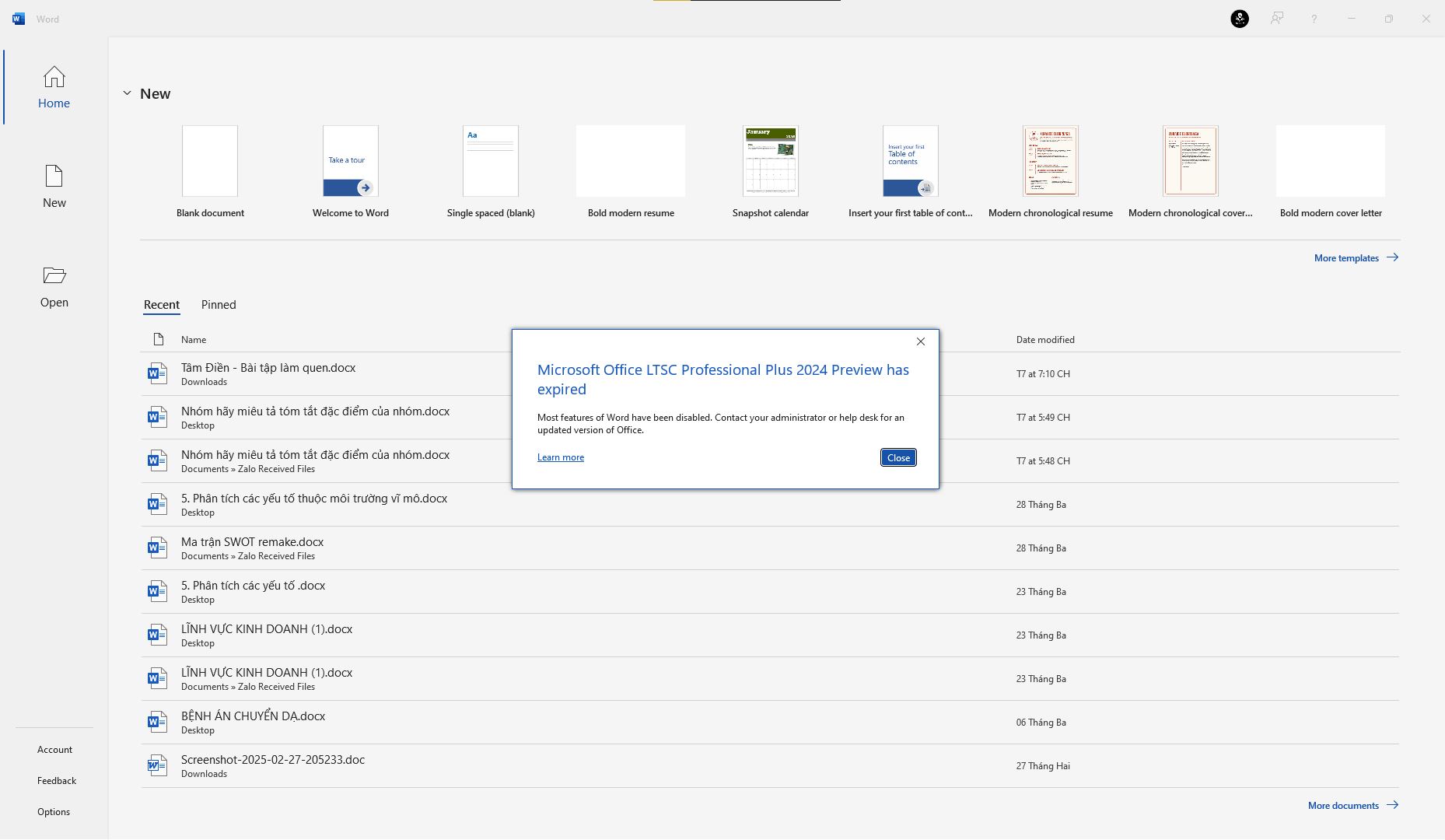Collapse the New templates section
Viewport: 1445px width, 840px height.
tap(127, 93)
